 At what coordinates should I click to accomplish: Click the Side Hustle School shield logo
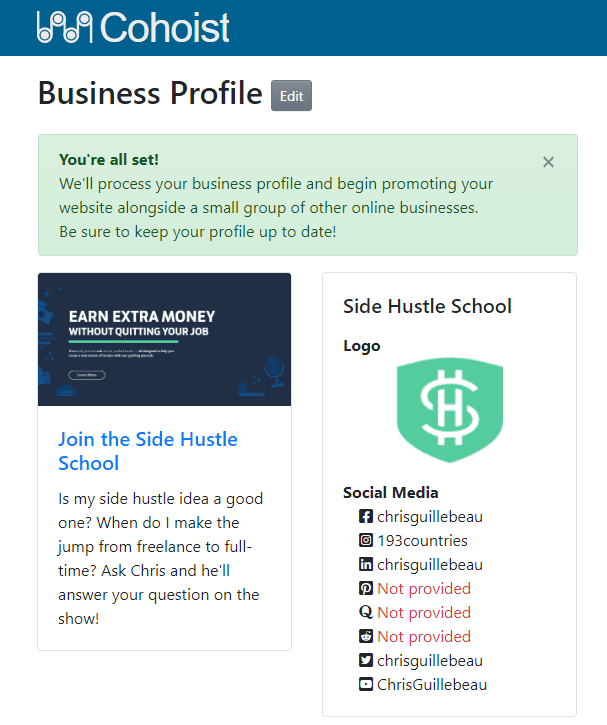click(x=450, y=410)
